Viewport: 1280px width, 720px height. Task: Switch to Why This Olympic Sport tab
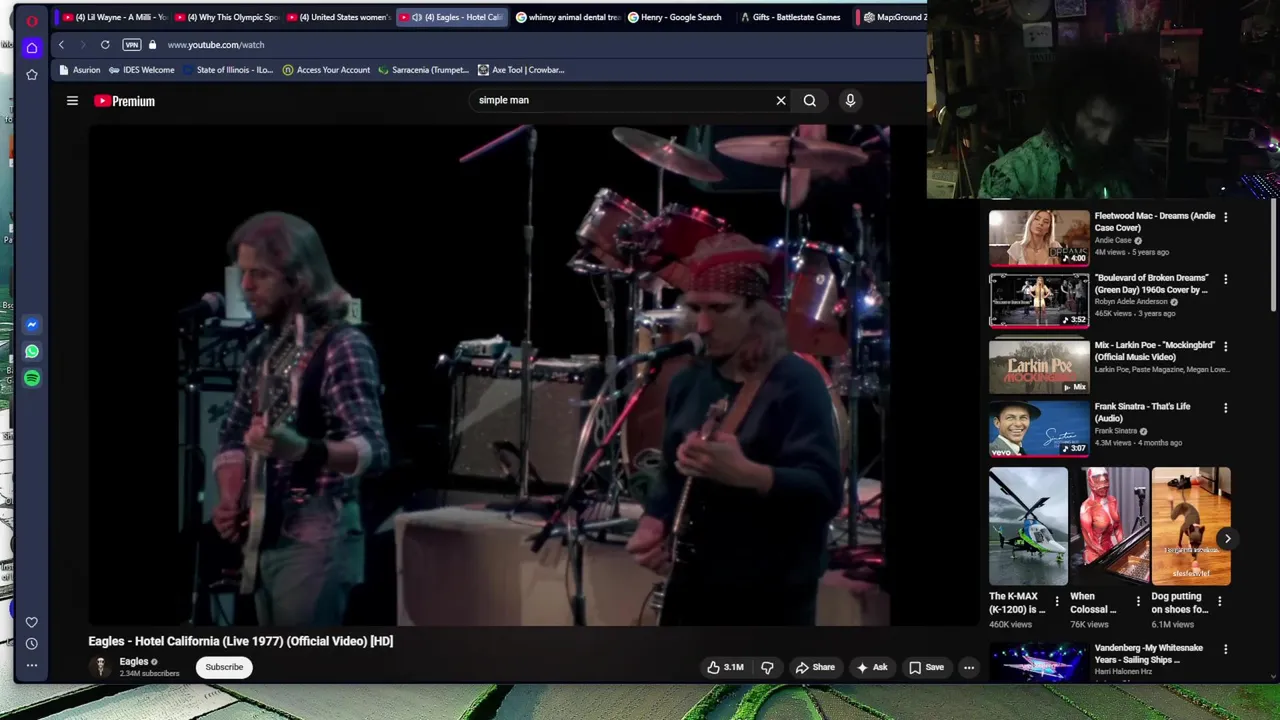coord(226,17)
